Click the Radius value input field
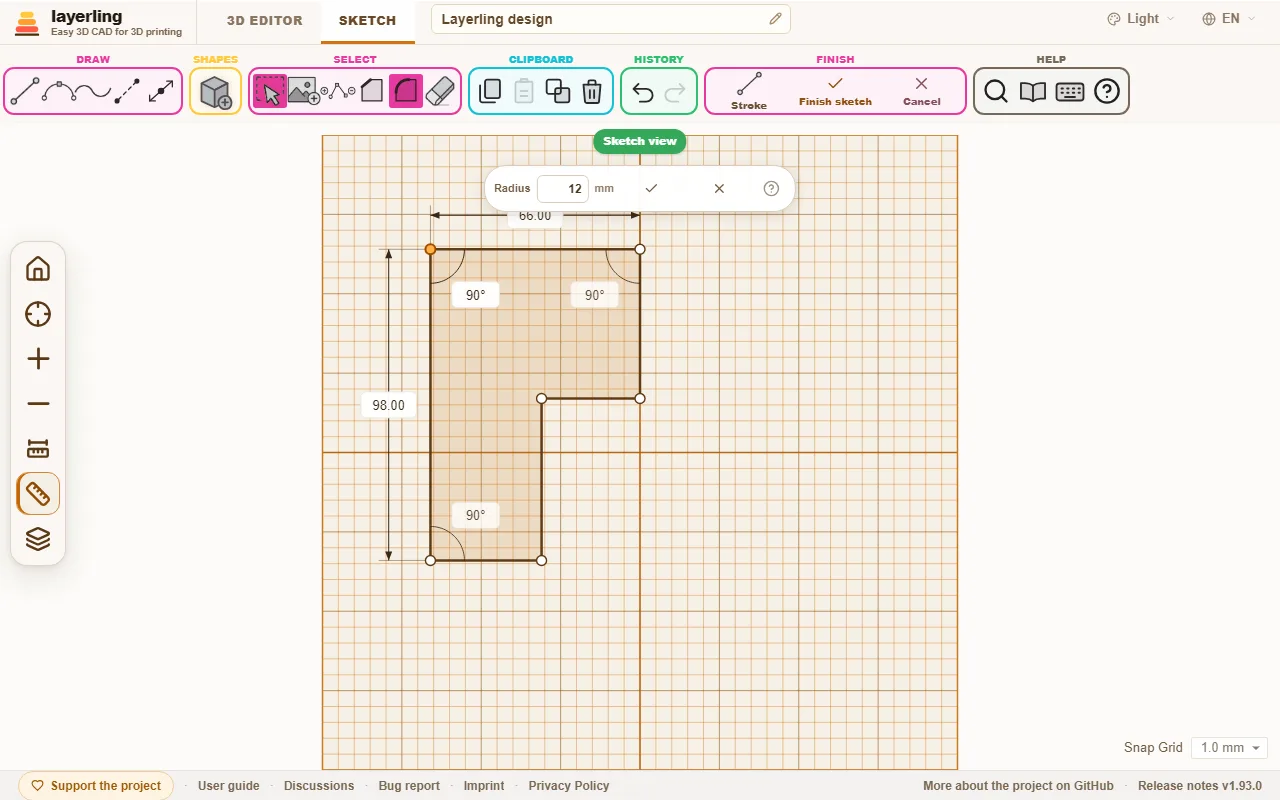The height and width of the screenshot is (800, 1280). [x=562, y=188]
